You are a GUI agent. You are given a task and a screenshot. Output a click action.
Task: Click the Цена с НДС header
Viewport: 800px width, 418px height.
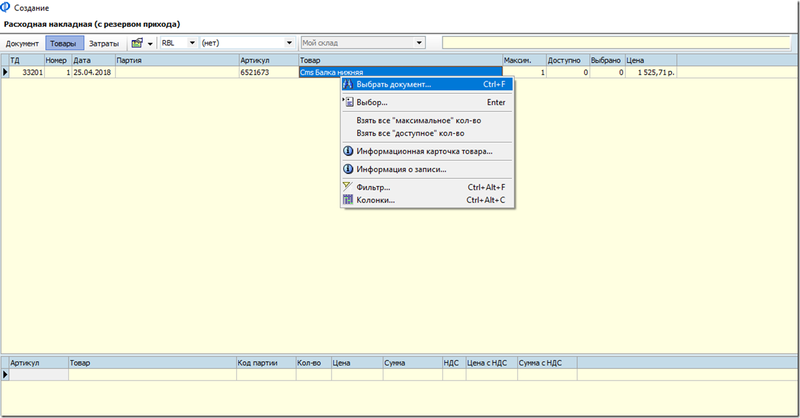pyautogui.click(x=491, y=363)
